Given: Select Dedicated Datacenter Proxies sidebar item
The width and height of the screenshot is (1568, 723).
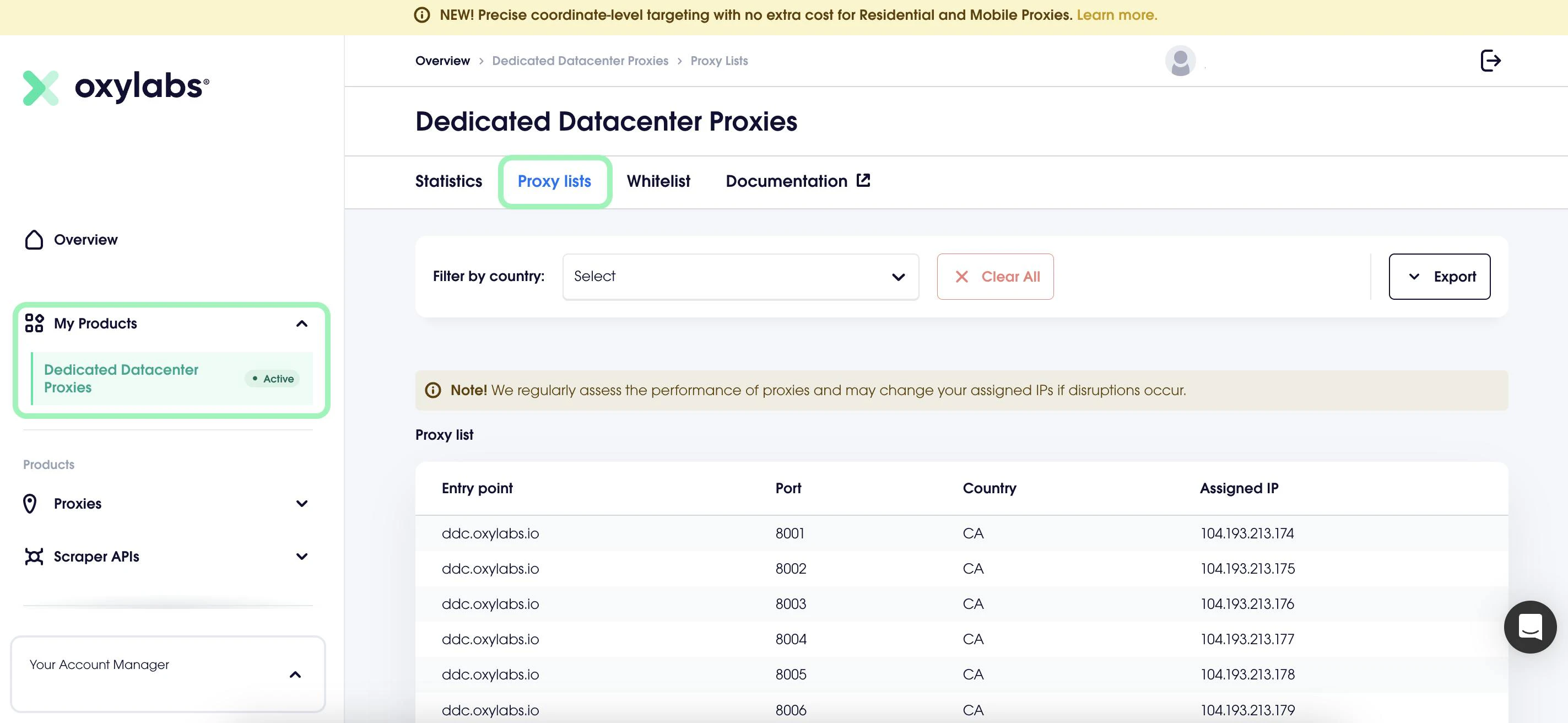Looking at the screenshot, I should point(172,379).
